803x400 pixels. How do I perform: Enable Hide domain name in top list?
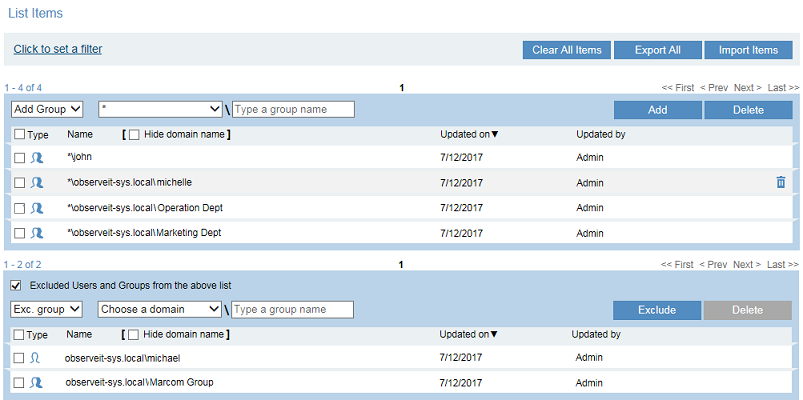coord(134,134)
